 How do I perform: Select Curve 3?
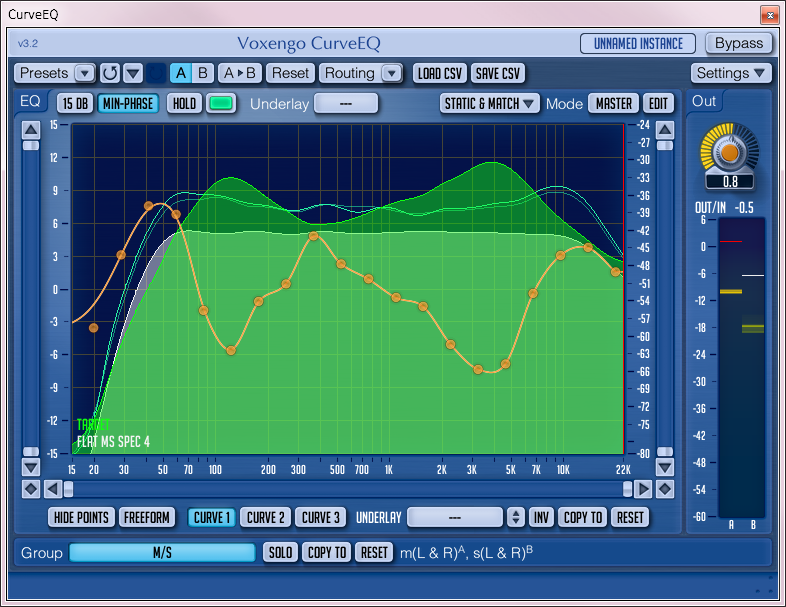[320, 517]
